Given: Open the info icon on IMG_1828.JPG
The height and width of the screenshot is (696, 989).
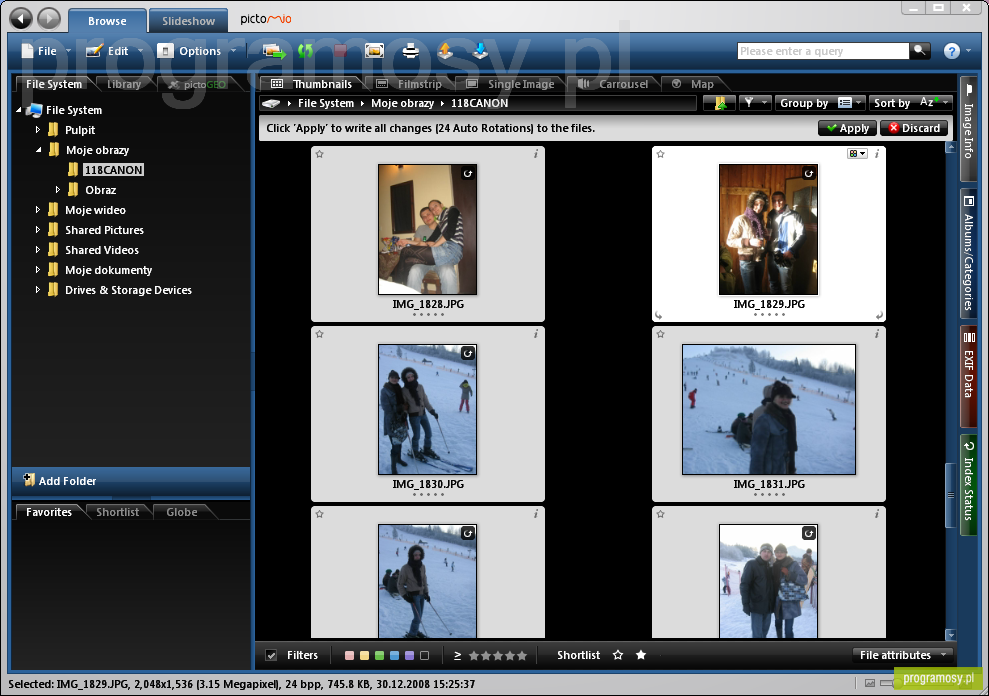Looking at the screenshot, I should tap(536, 154).
